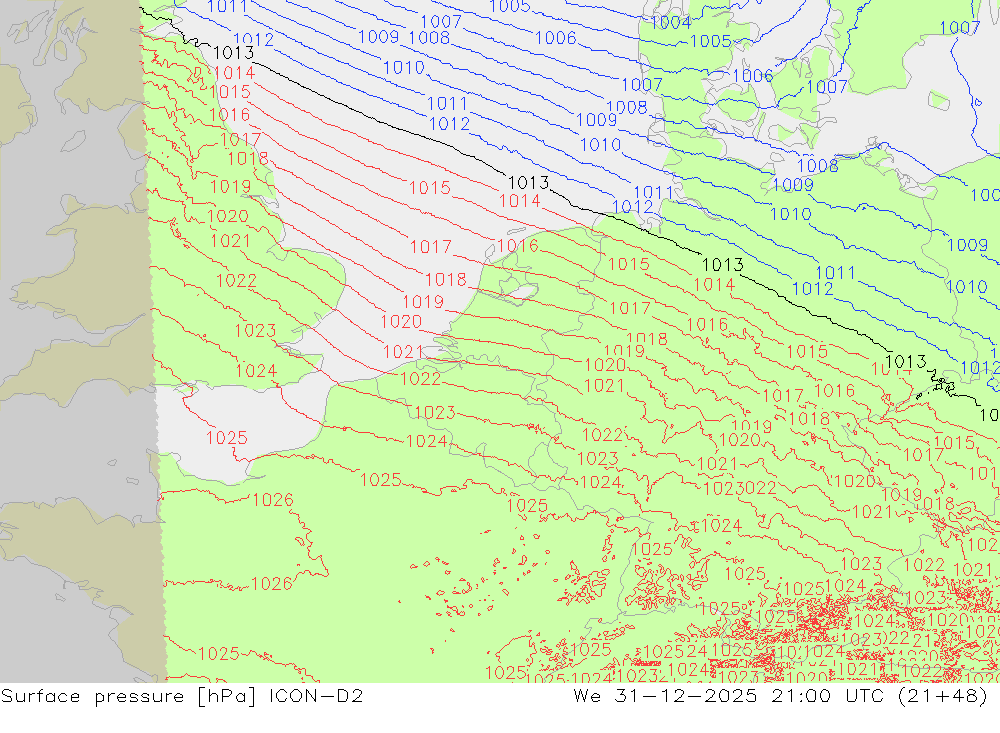Click the 1025 label over the English Channel
Image resolution: width=1000 pixels, height=733 pixels.
(226, 438)
